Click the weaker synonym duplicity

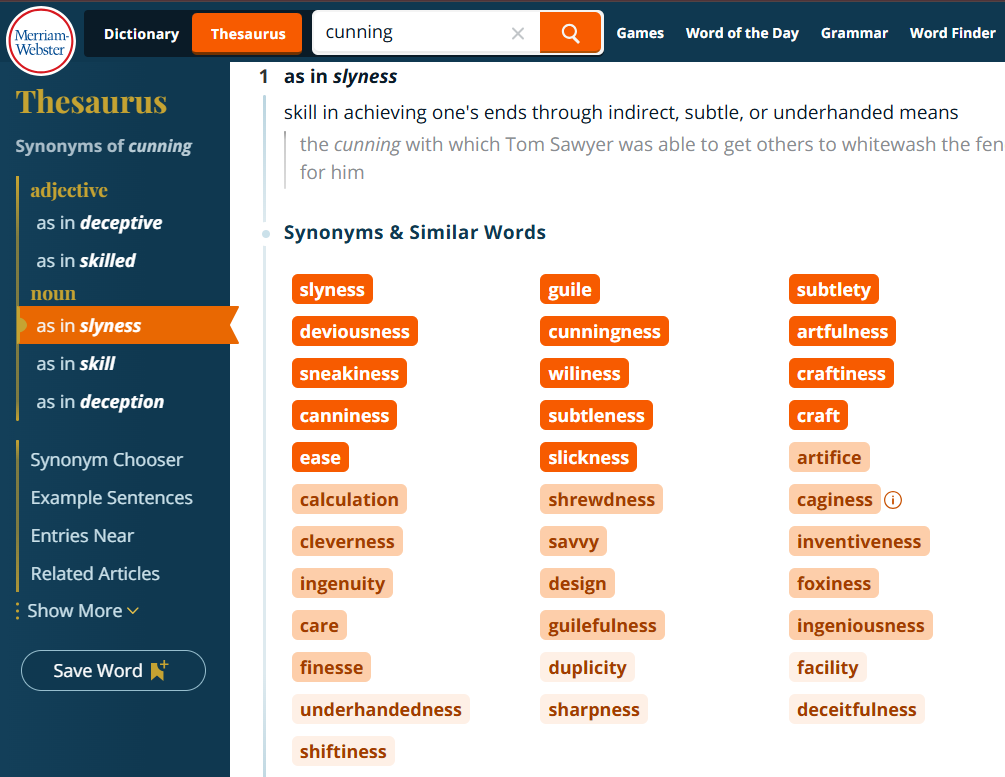(587, 667)
